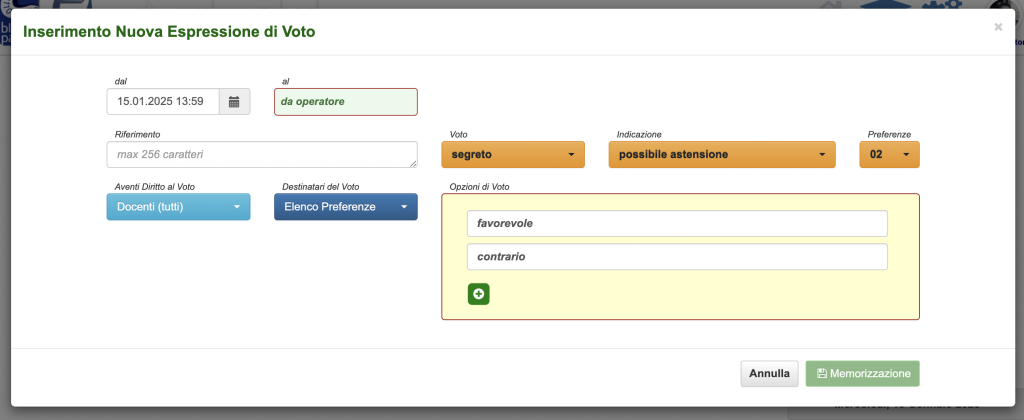The image size is (1024, 420).
Task: Expand the 'Docenti (tutti)' dropdown
Action: (178, 207)
